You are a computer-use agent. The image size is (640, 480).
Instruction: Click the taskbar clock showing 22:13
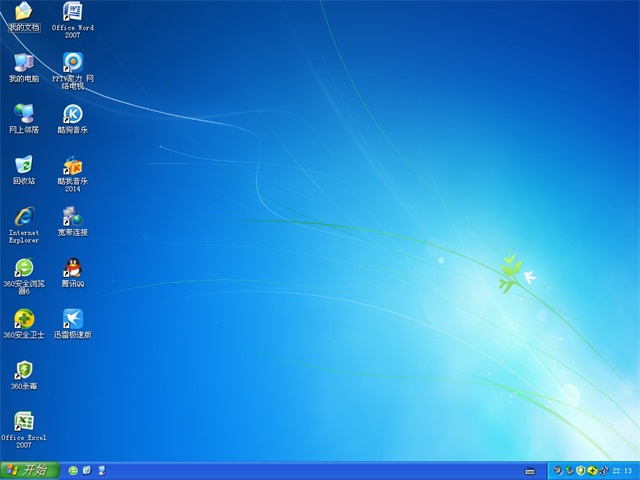pyautogui.click(x=622, y=470)
